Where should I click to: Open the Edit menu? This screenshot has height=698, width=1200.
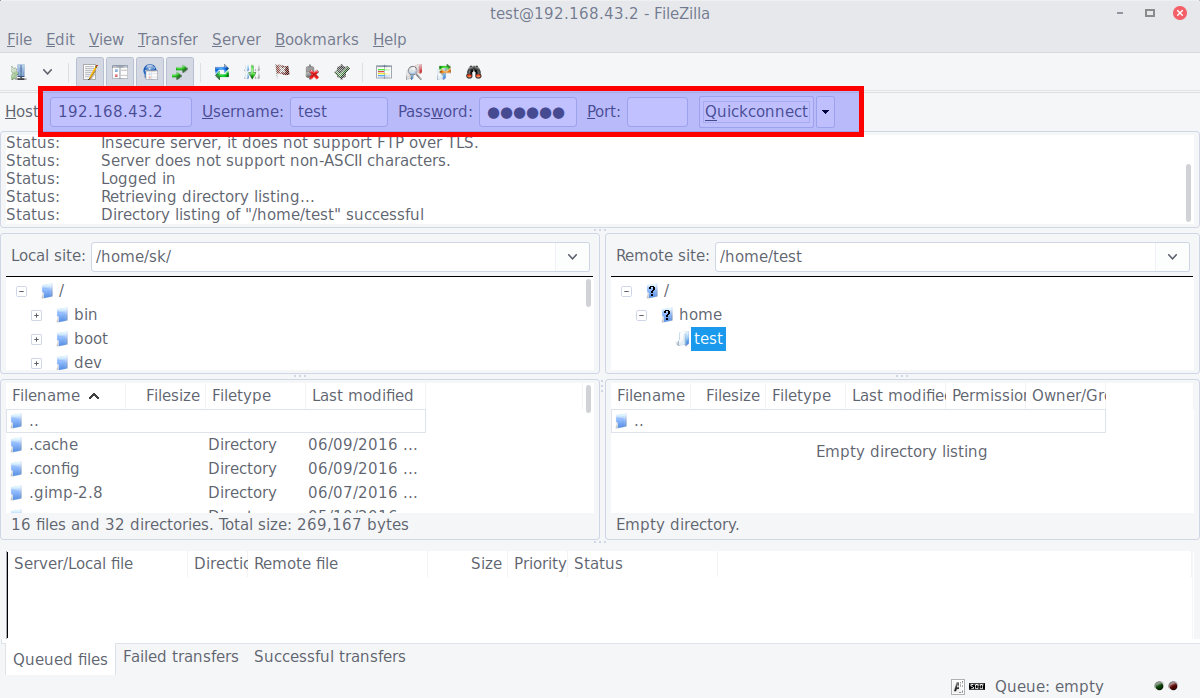60,40
